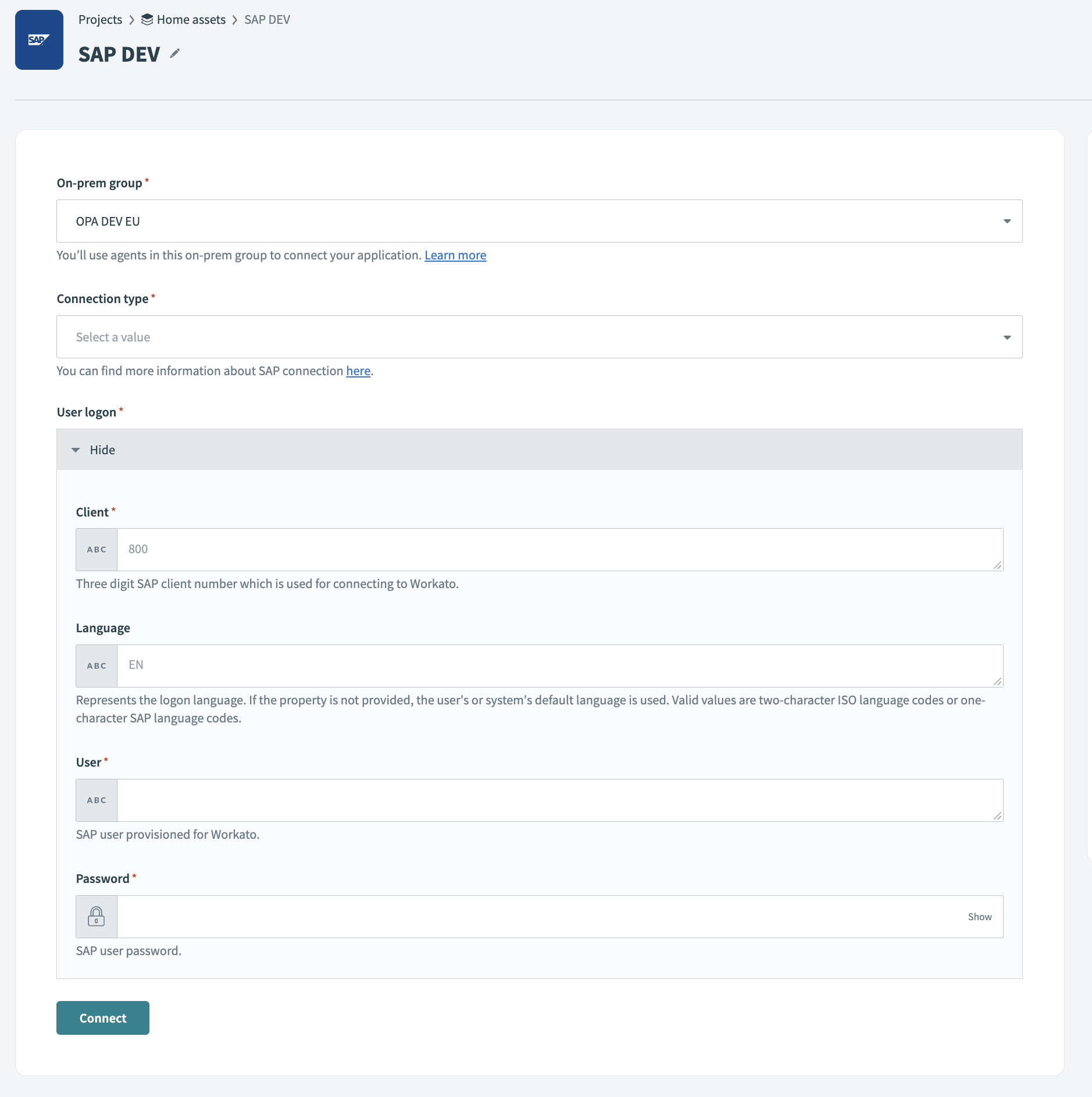The width and height of the screenshot is (1092, 1097).
Task: Focus the Client number input field
Action: pyautogui.click(x=558, y=550)
